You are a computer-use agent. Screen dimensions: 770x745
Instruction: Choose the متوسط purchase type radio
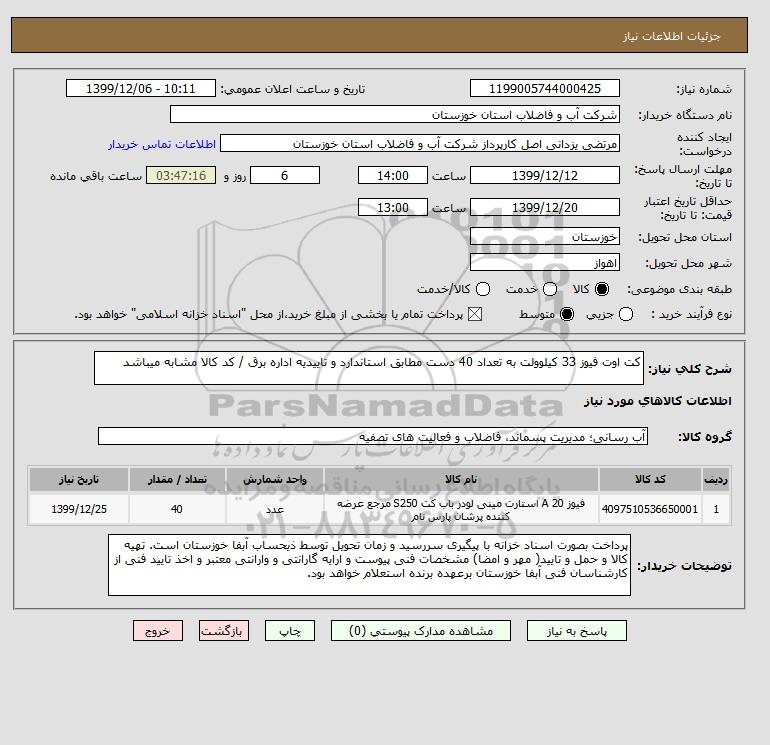567,314
